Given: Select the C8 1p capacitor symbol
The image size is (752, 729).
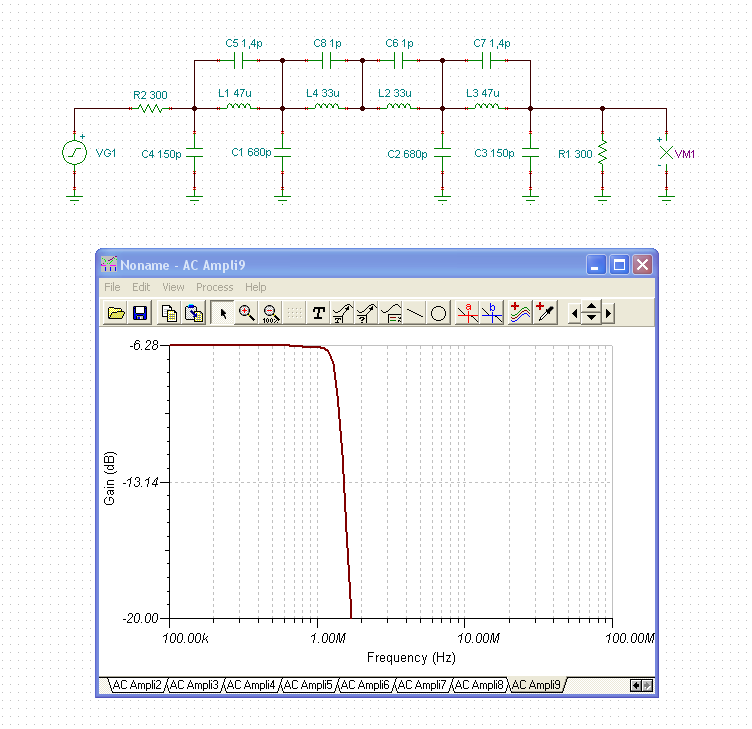Looking at the screenshot, I should click(327, 60).
